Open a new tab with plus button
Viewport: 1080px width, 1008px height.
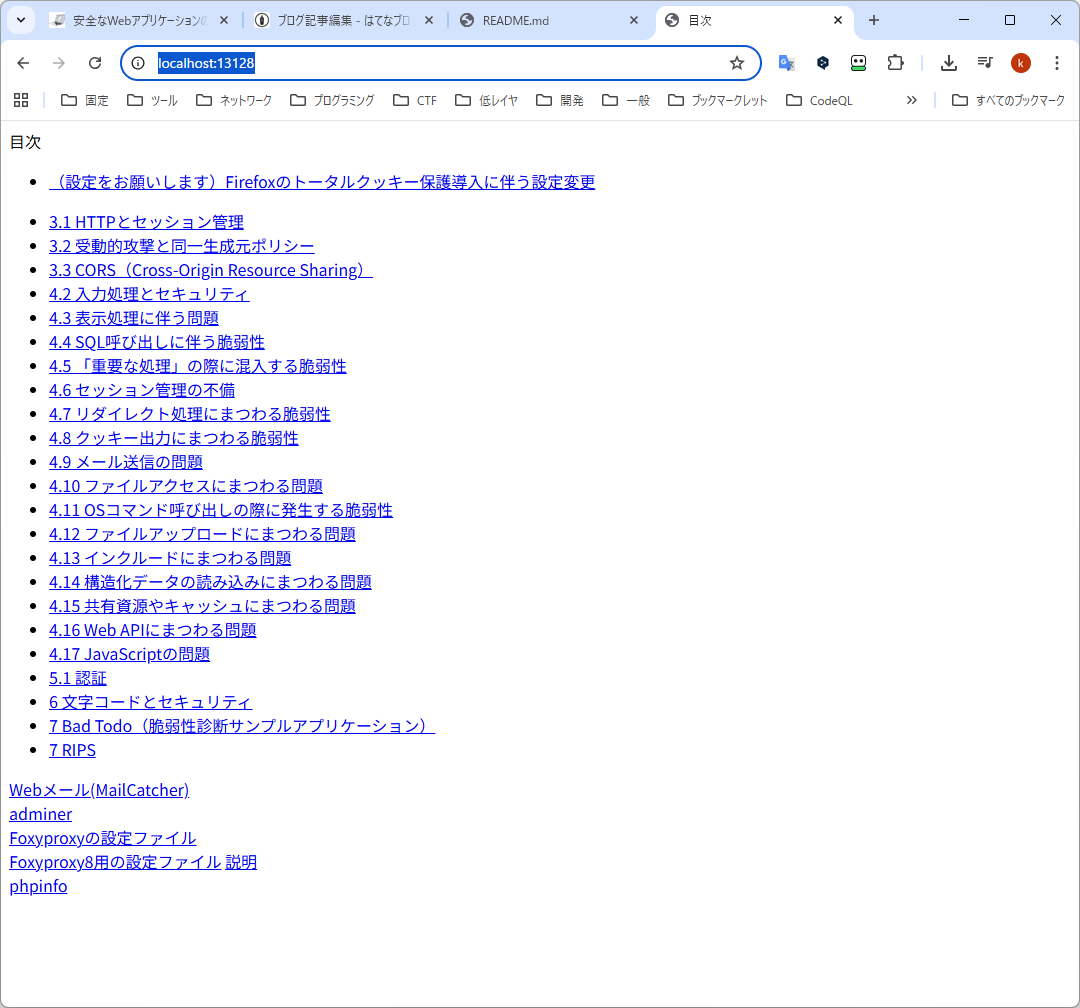[874, 21]
